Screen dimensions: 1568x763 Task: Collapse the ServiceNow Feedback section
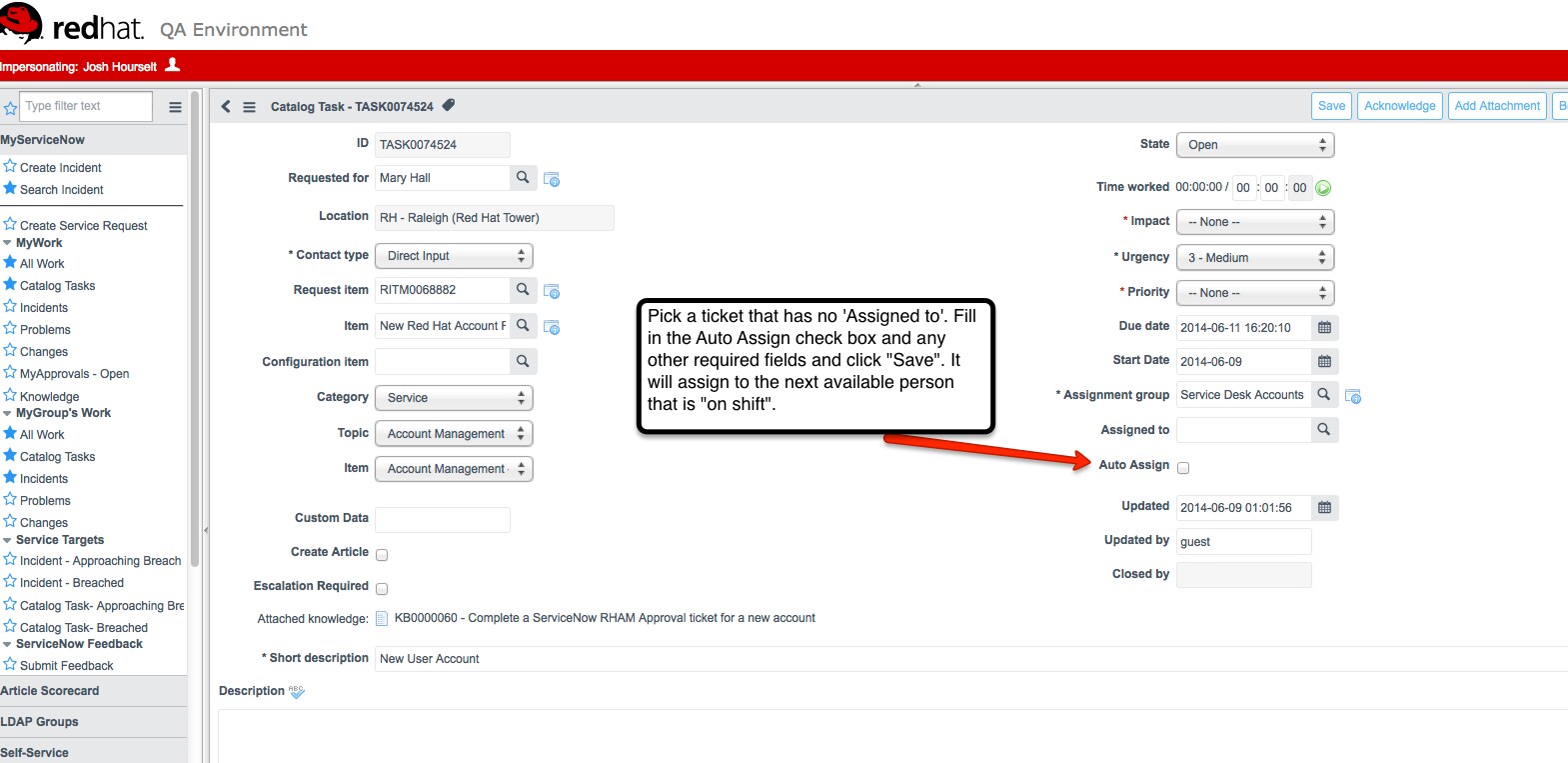8,644
